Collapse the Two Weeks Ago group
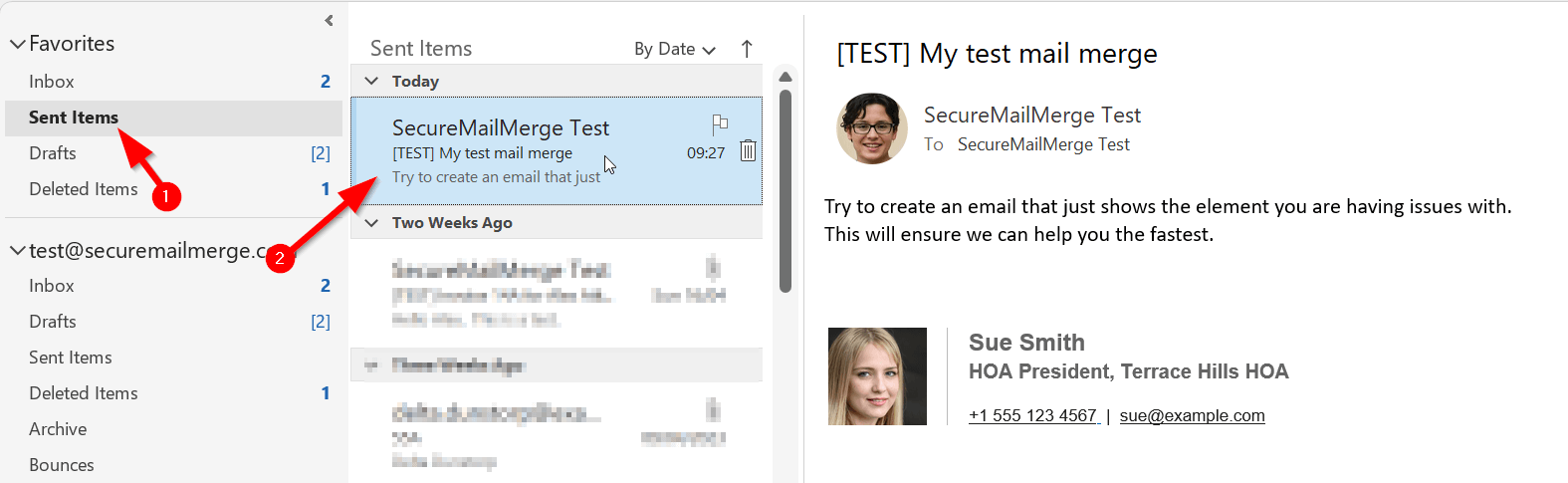Screen dimensions: 1568x483 (372, 223)
